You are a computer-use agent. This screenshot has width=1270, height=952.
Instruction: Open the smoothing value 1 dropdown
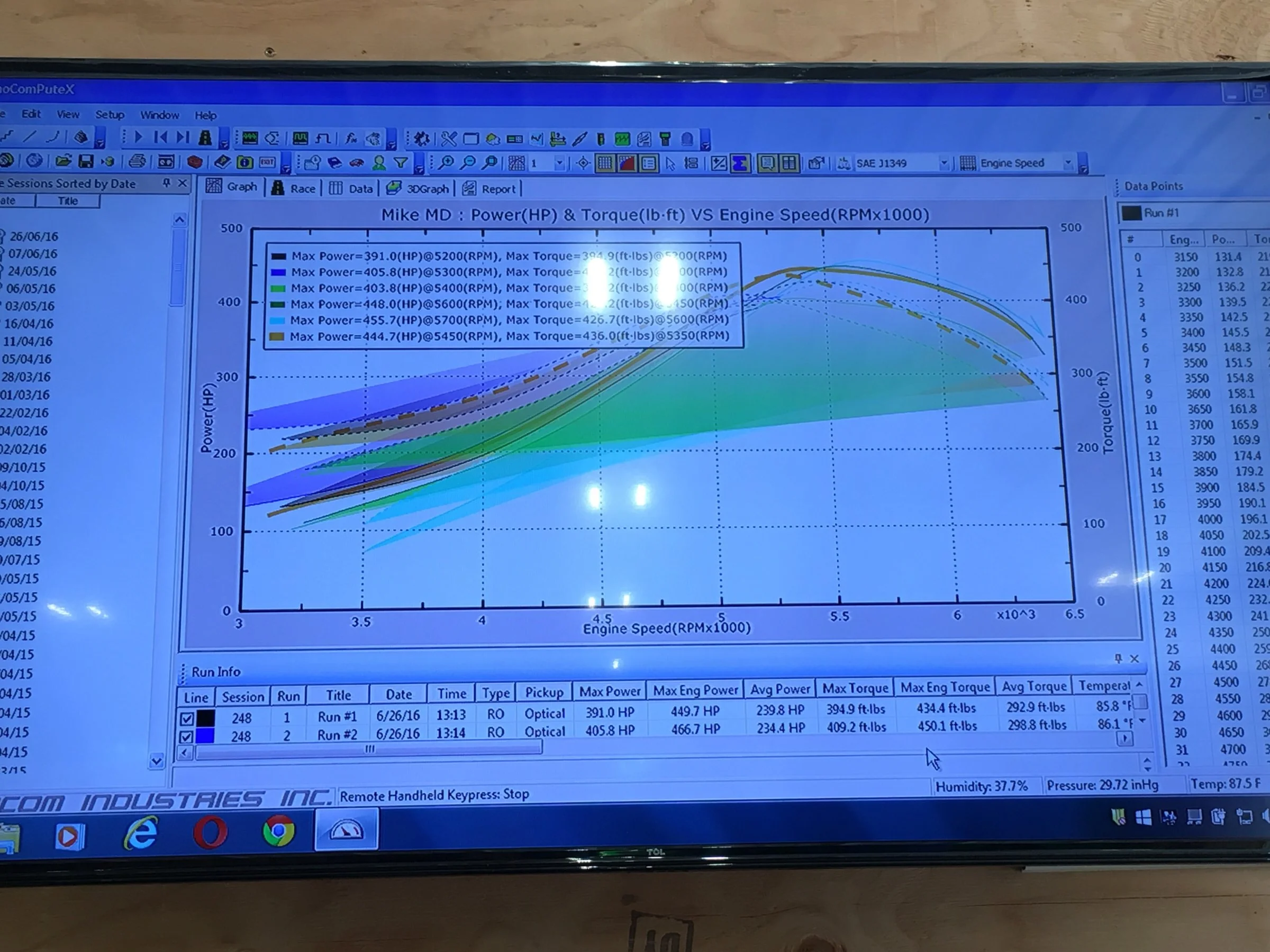(559, 163)
